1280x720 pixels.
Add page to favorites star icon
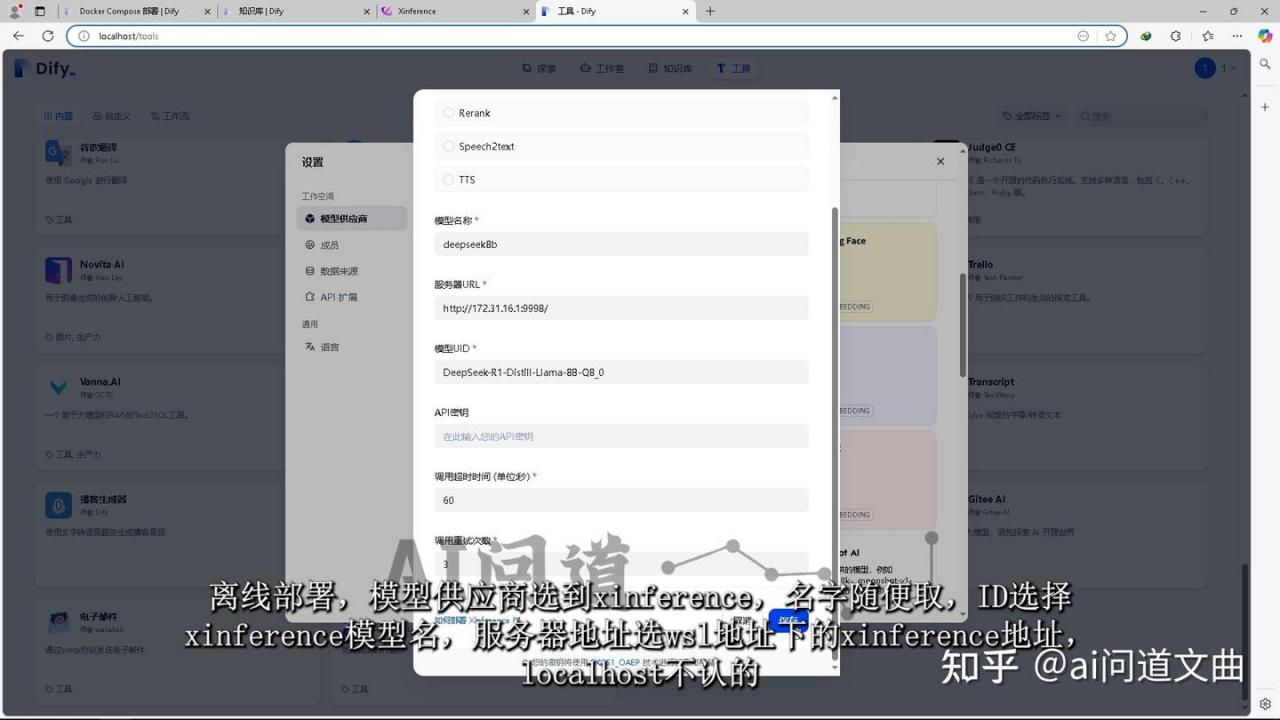click(1110, 36)
